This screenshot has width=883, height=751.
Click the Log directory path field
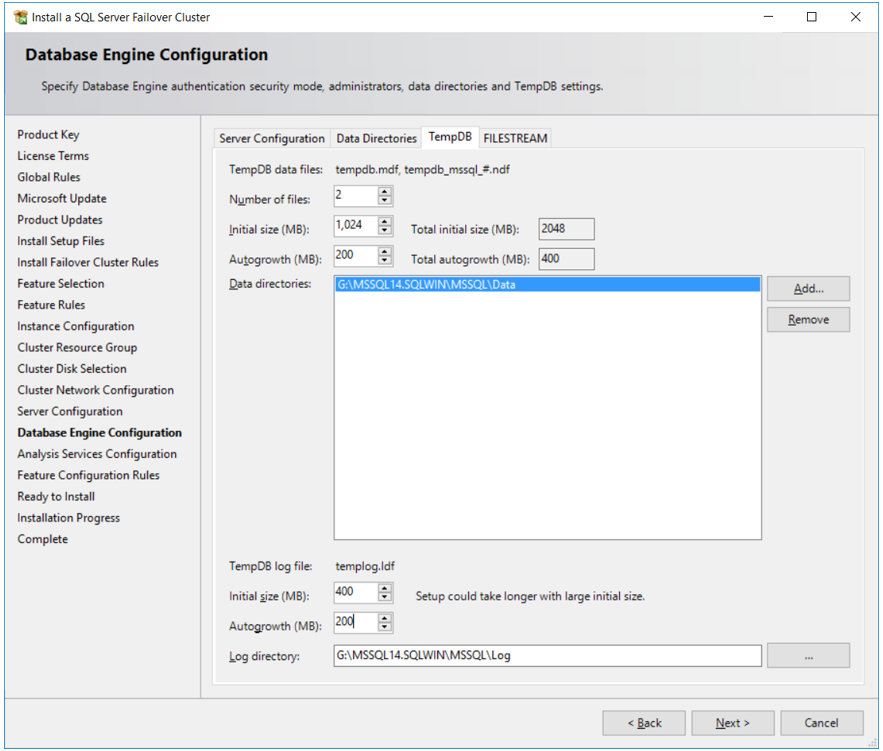point(547,656)
